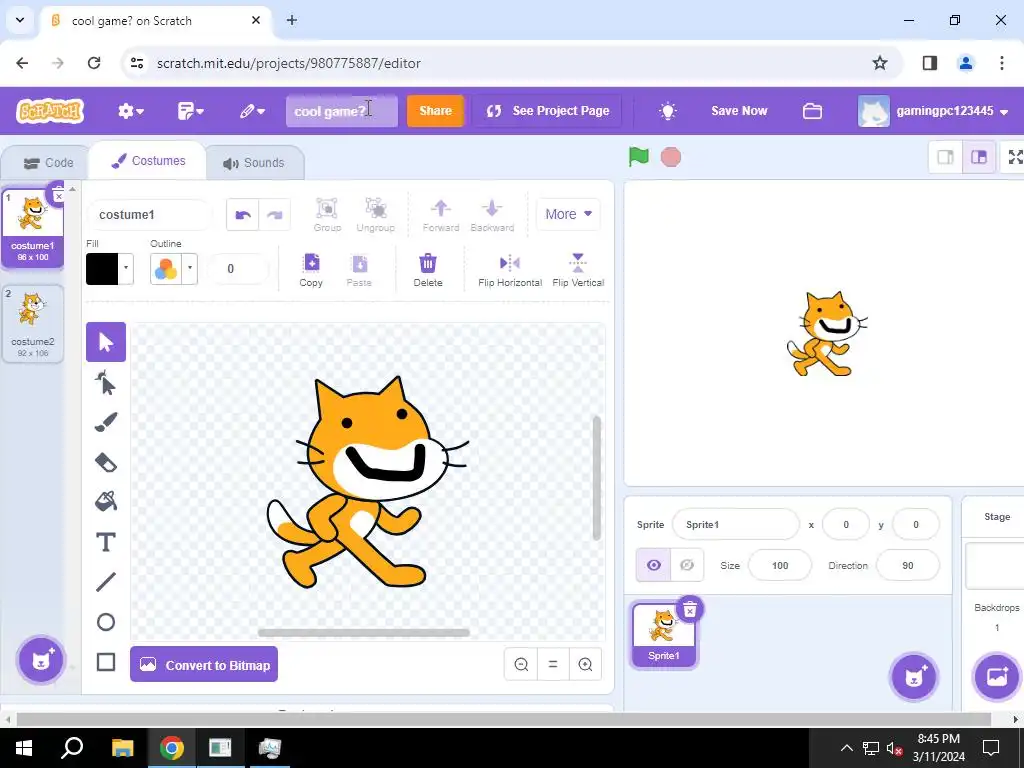Reset paint canvas zoom
Viewport: 1024px width, 768px height.
click(553, 665)
